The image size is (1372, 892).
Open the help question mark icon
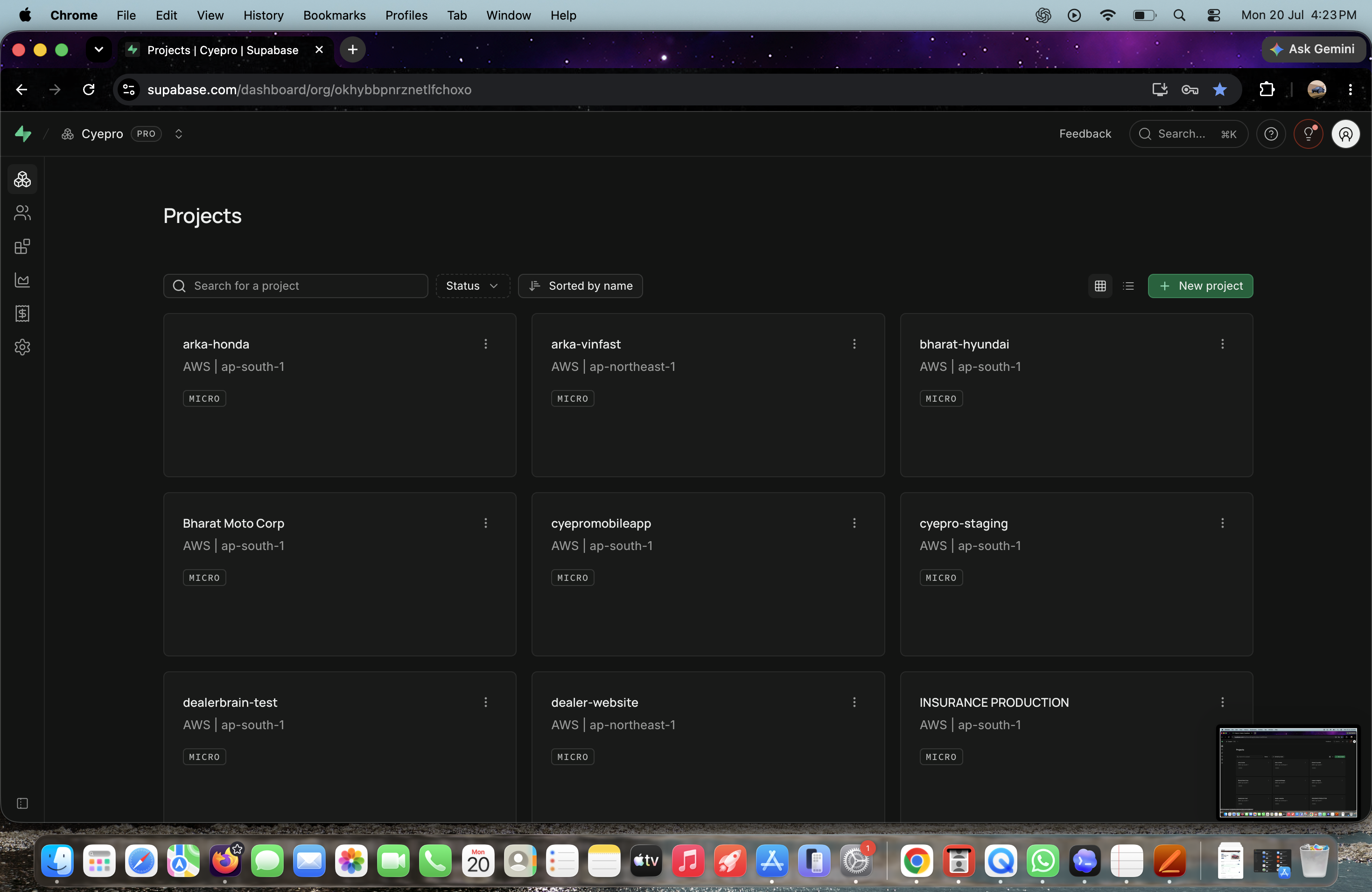1271,134
